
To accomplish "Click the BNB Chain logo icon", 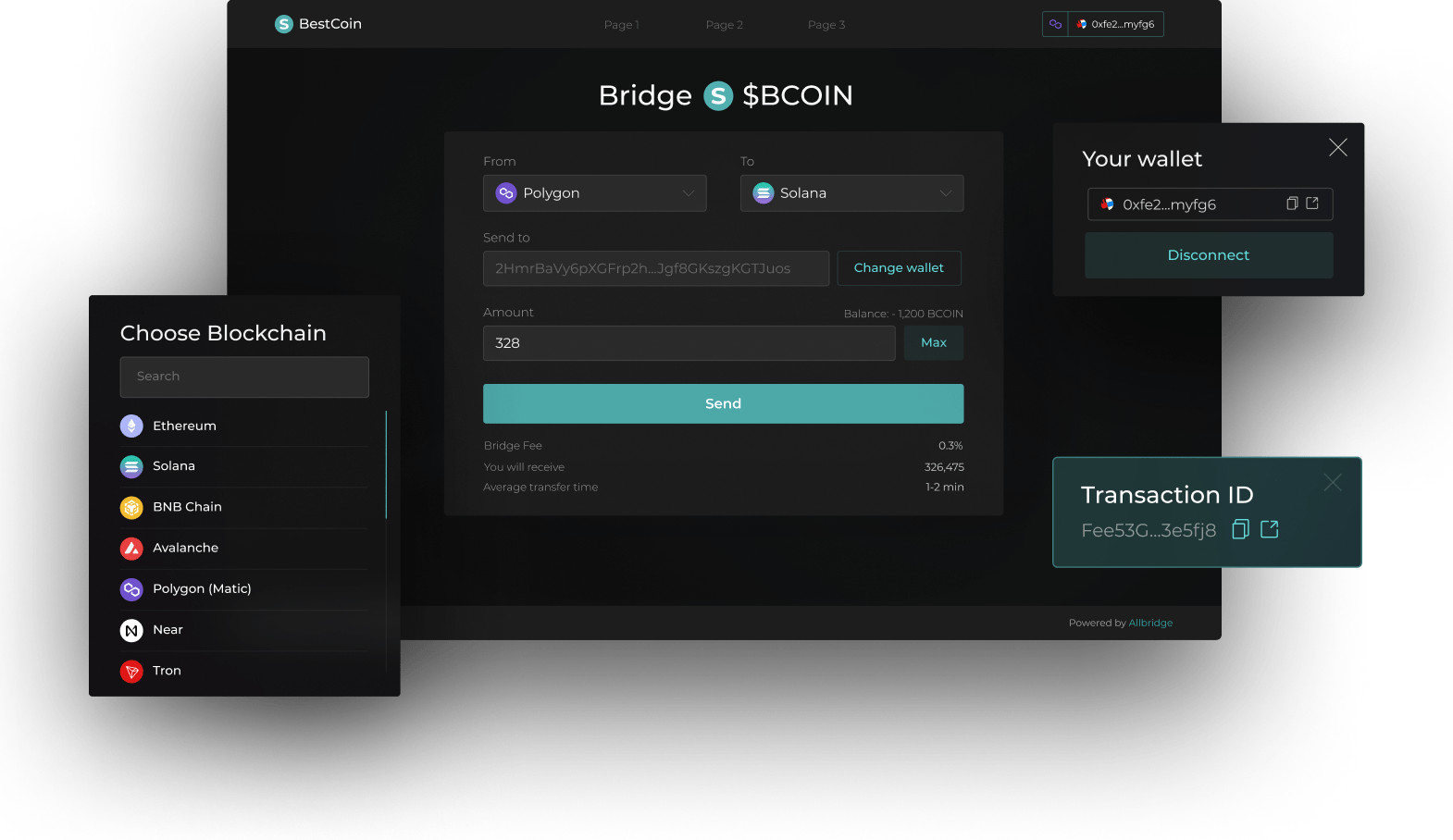I will (x=131, y=507).
